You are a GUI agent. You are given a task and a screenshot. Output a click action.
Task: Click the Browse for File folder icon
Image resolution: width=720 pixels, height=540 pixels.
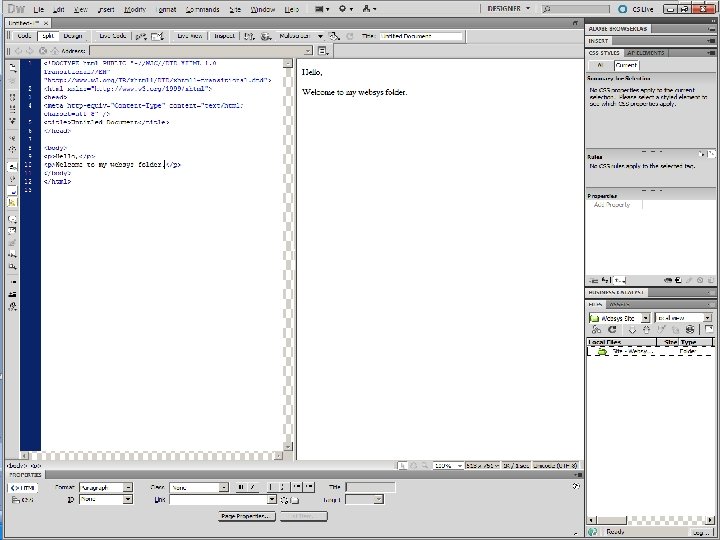point(295,500)
